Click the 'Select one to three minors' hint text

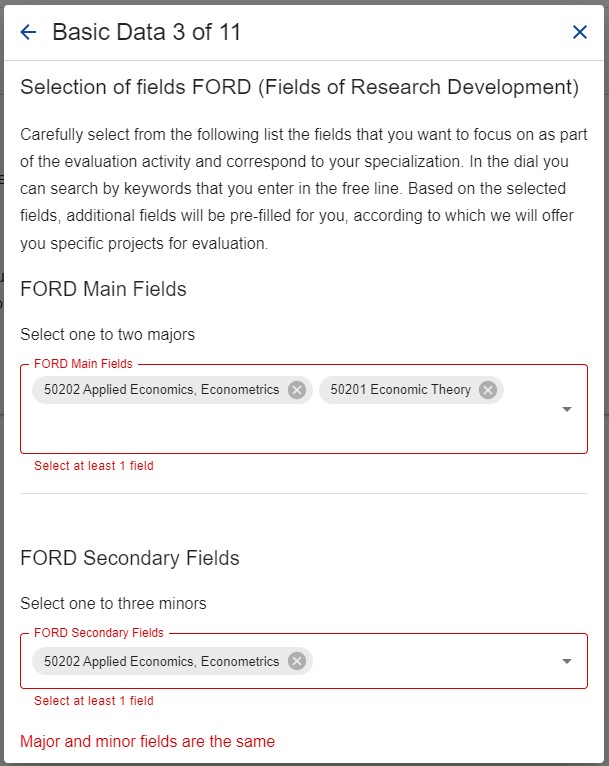pyautogui.click(x=113, y=603)
